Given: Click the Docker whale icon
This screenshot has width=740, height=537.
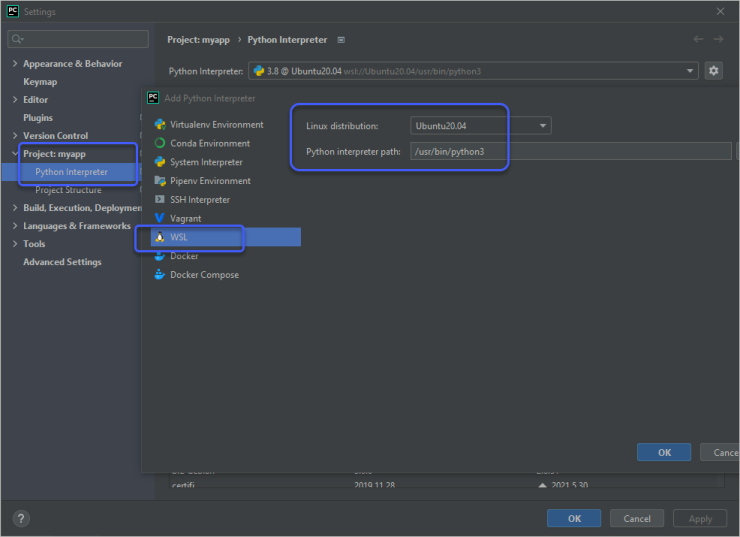Looking at the screenshot, I should (160, 256).
